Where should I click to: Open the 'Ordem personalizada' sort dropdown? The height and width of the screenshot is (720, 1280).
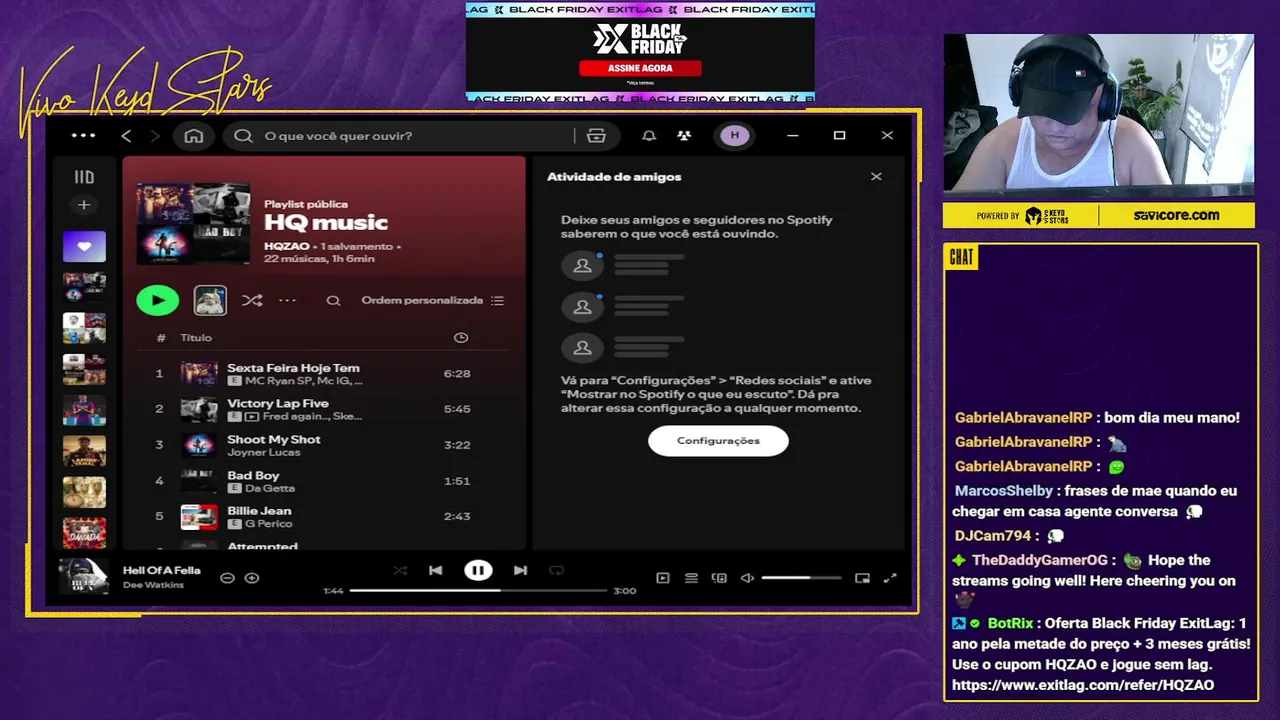pyautogui.click(x=432, y=300)
